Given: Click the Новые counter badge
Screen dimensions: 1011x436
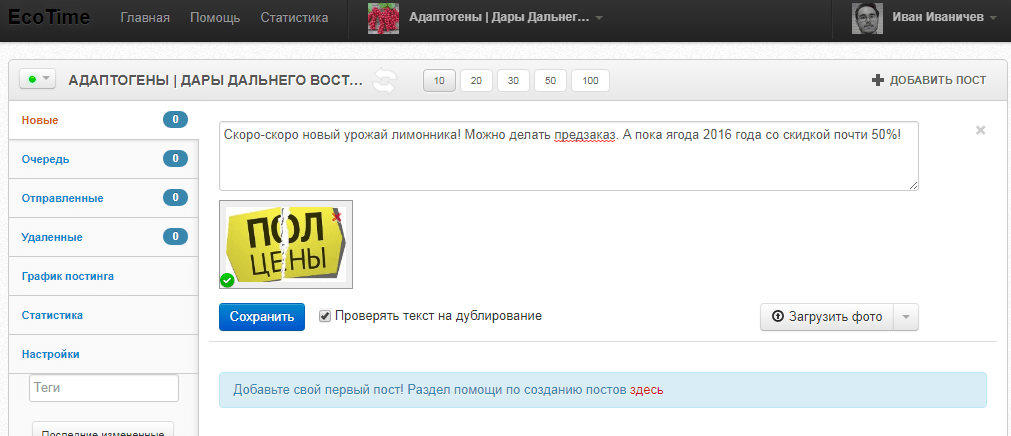Looking at the screenshot, I should click(x=175, y=119).
